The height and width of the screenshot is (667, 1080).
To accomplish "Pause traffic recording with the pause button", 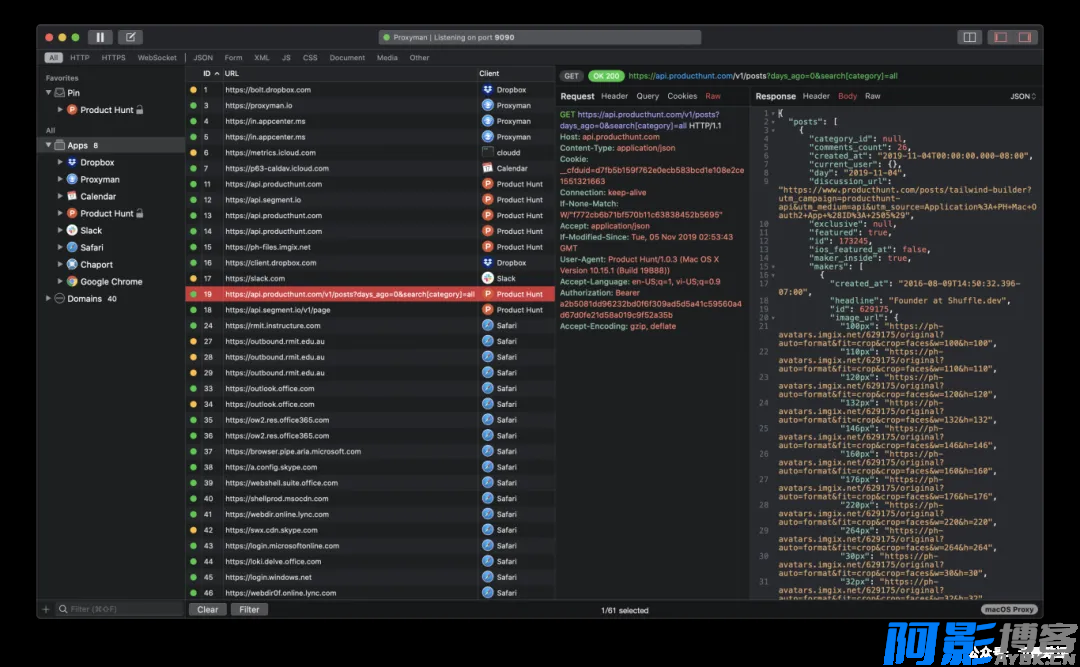I will click(100, 37).
